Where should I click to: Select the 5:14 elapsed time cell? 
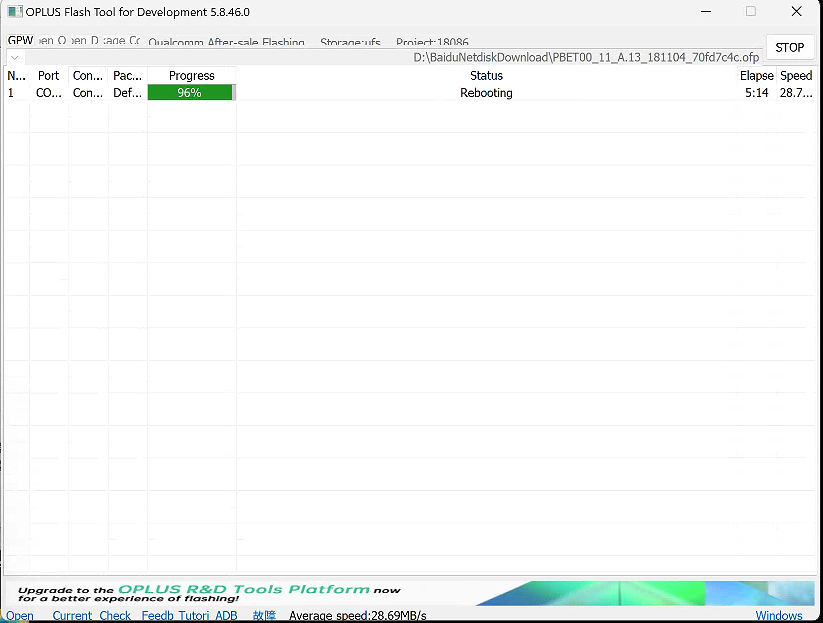(756, 93)
